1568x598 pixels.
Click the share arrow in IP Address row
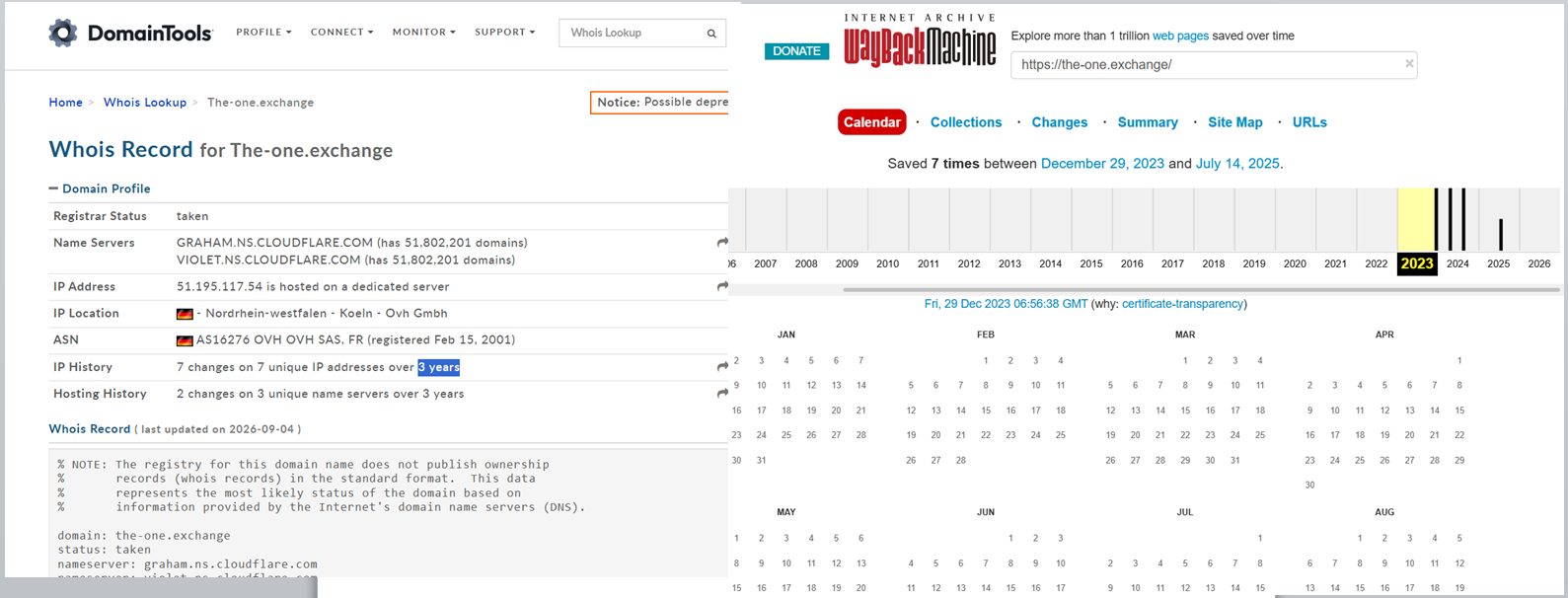722,286
